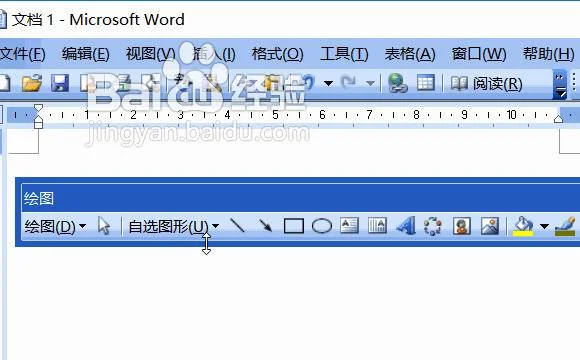Open the 自选图形(U) AutoShapes menu
The image size is (580, 360).
(x=173, y=226)
